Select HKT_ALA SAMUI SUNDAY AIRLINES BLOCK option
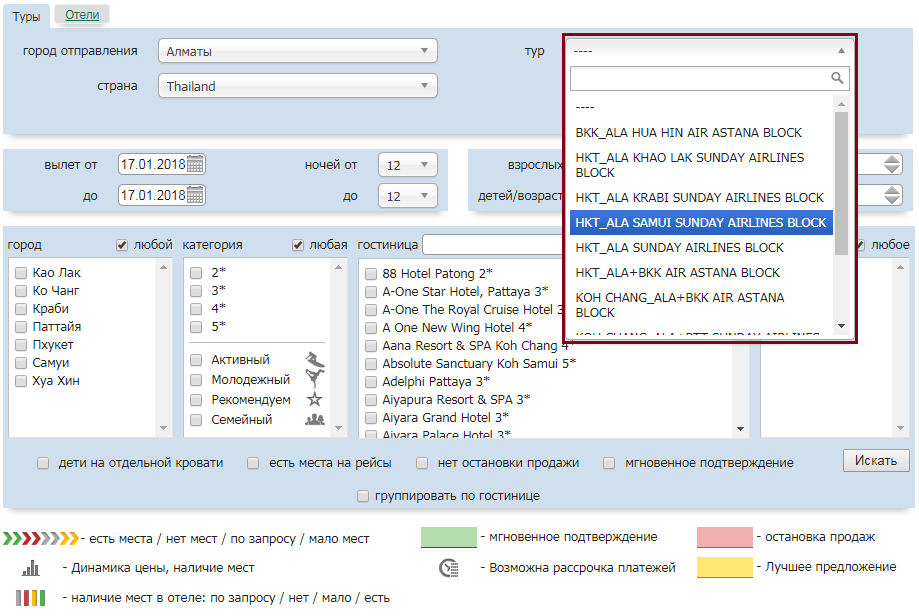This screenshot has height=616, width=919. pos(700,222)
